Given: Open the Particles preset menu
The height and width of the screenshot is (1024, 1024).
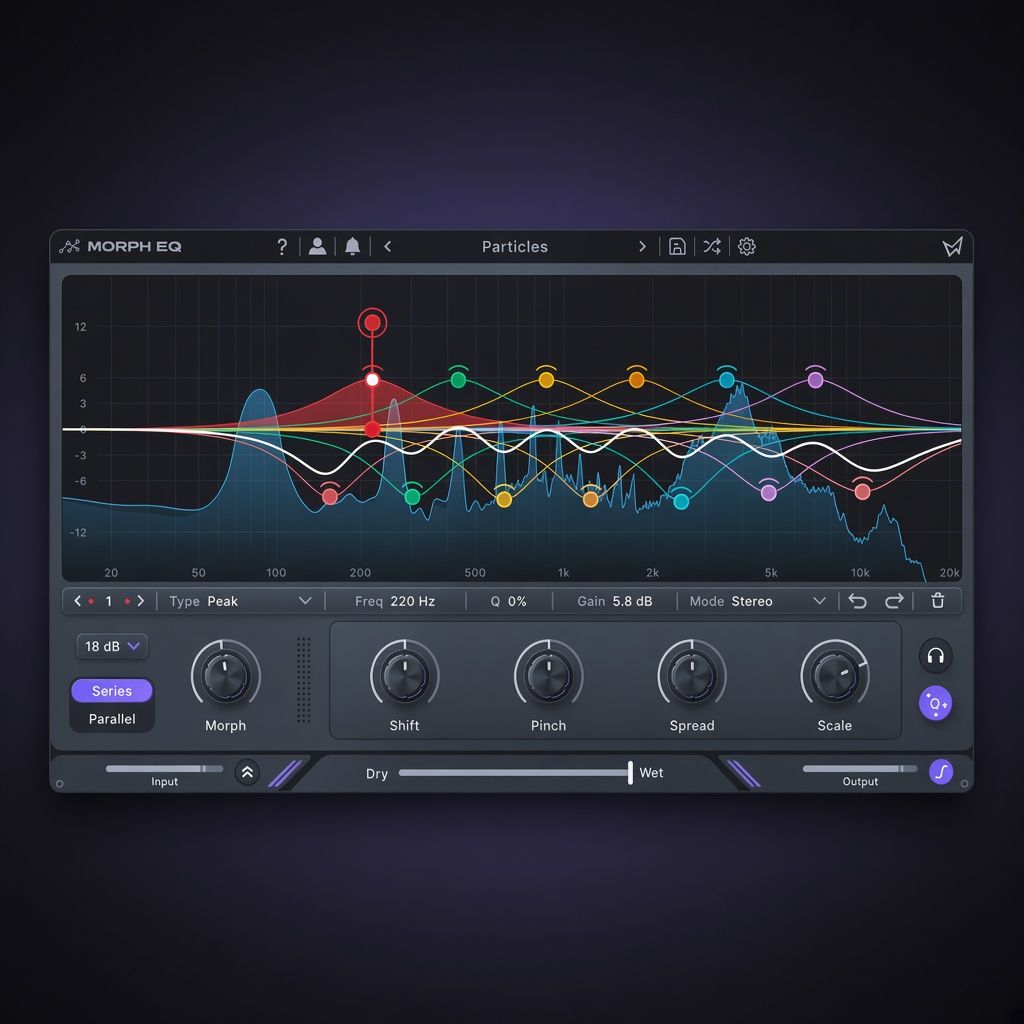Looking at the screenshot, I should tap(515, 247).
